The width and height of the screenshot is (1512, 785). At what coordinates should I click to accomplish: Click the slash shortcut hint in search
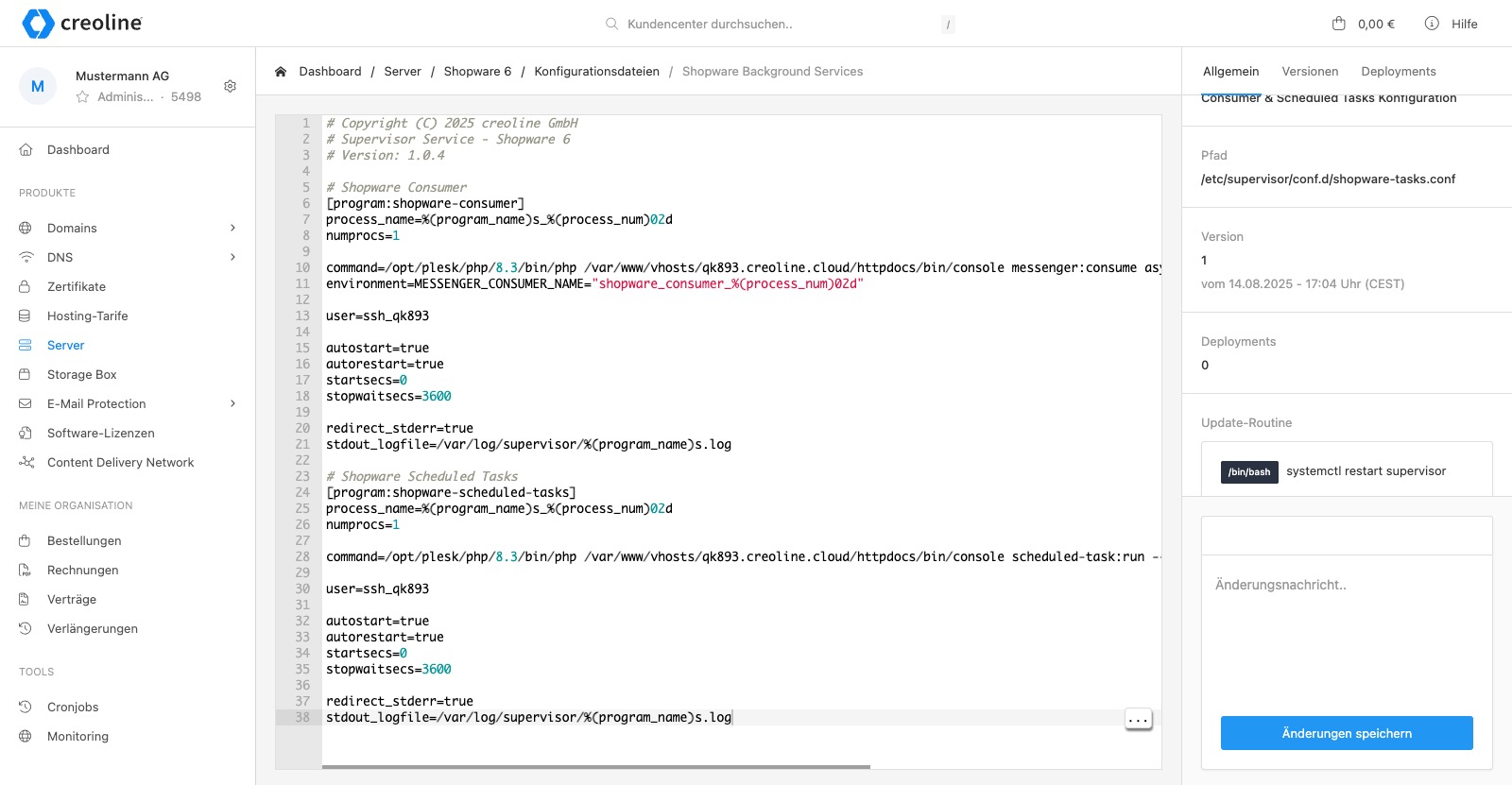[x=948, y=25]
